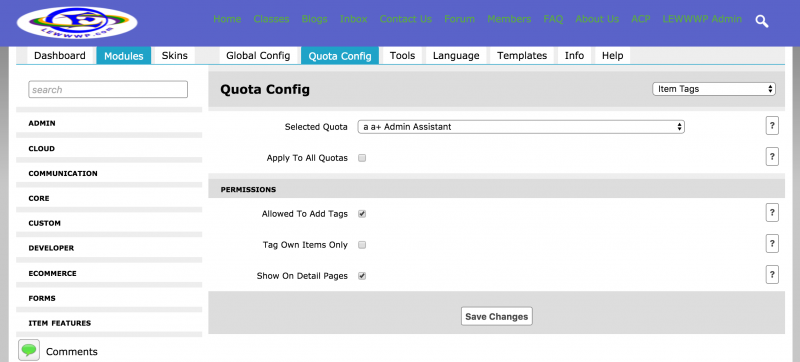The height and width of the screenshot is (362, 800).
Task: Expand the COMMUNICATION module category
Action: (x=109, y=173)
